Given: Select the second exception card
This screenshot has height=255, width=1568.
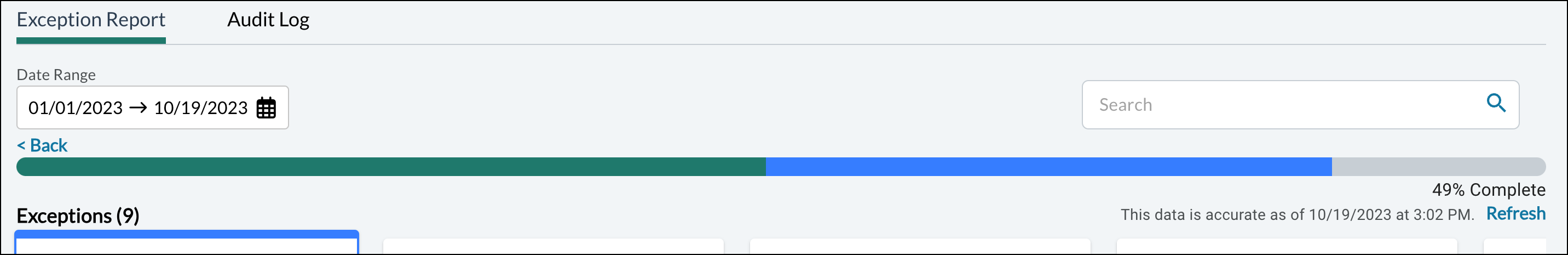Looking at the screenshot, I should tap(553, 246).
